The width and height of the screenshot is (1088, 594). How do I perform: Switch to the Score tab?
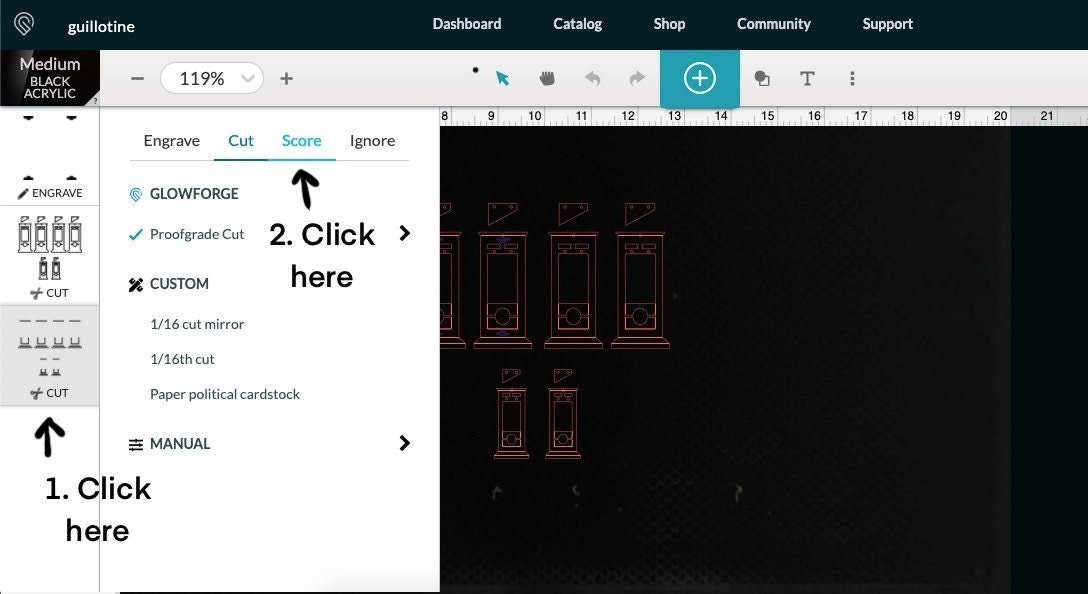[301, 141]
